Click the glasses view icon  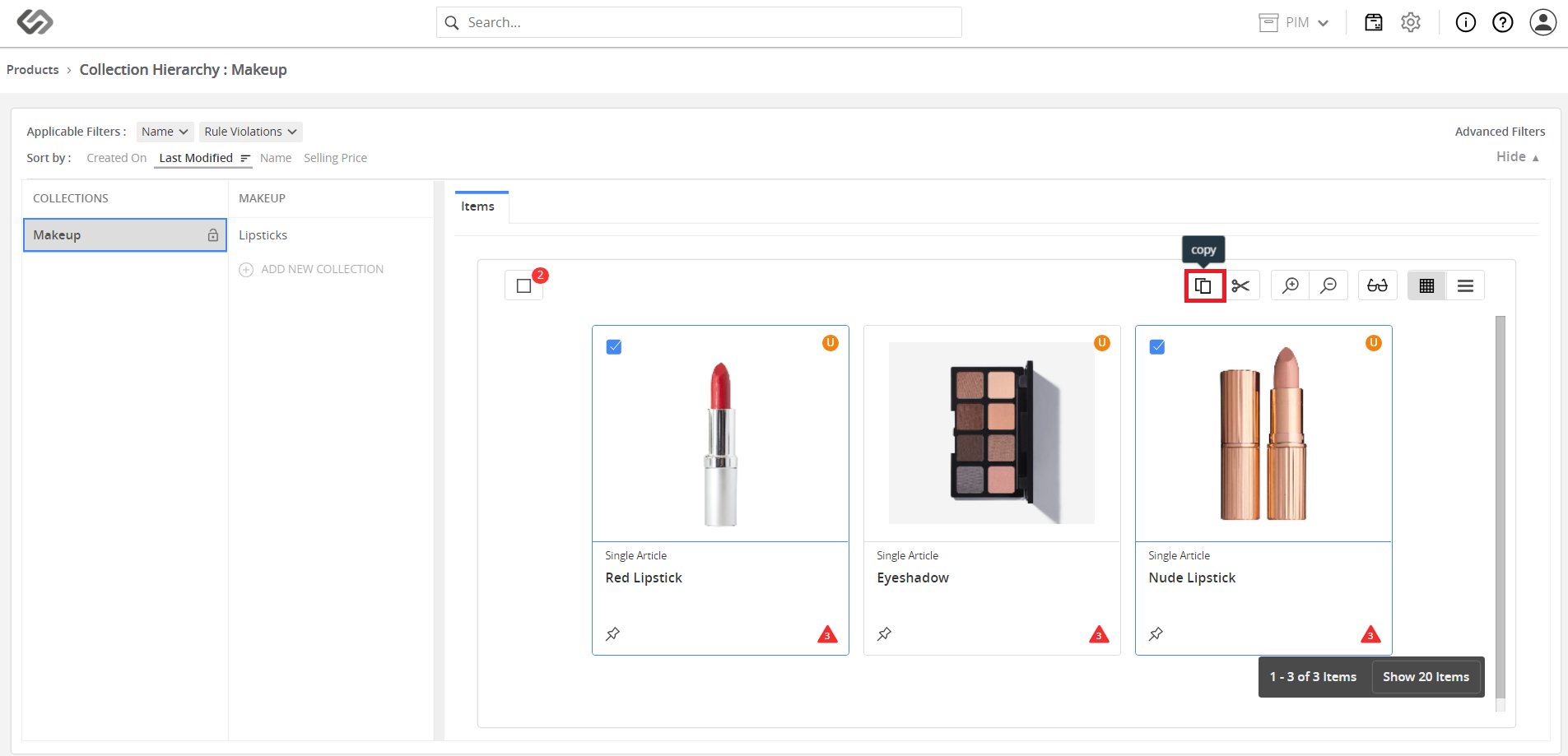pos(1378,285)
